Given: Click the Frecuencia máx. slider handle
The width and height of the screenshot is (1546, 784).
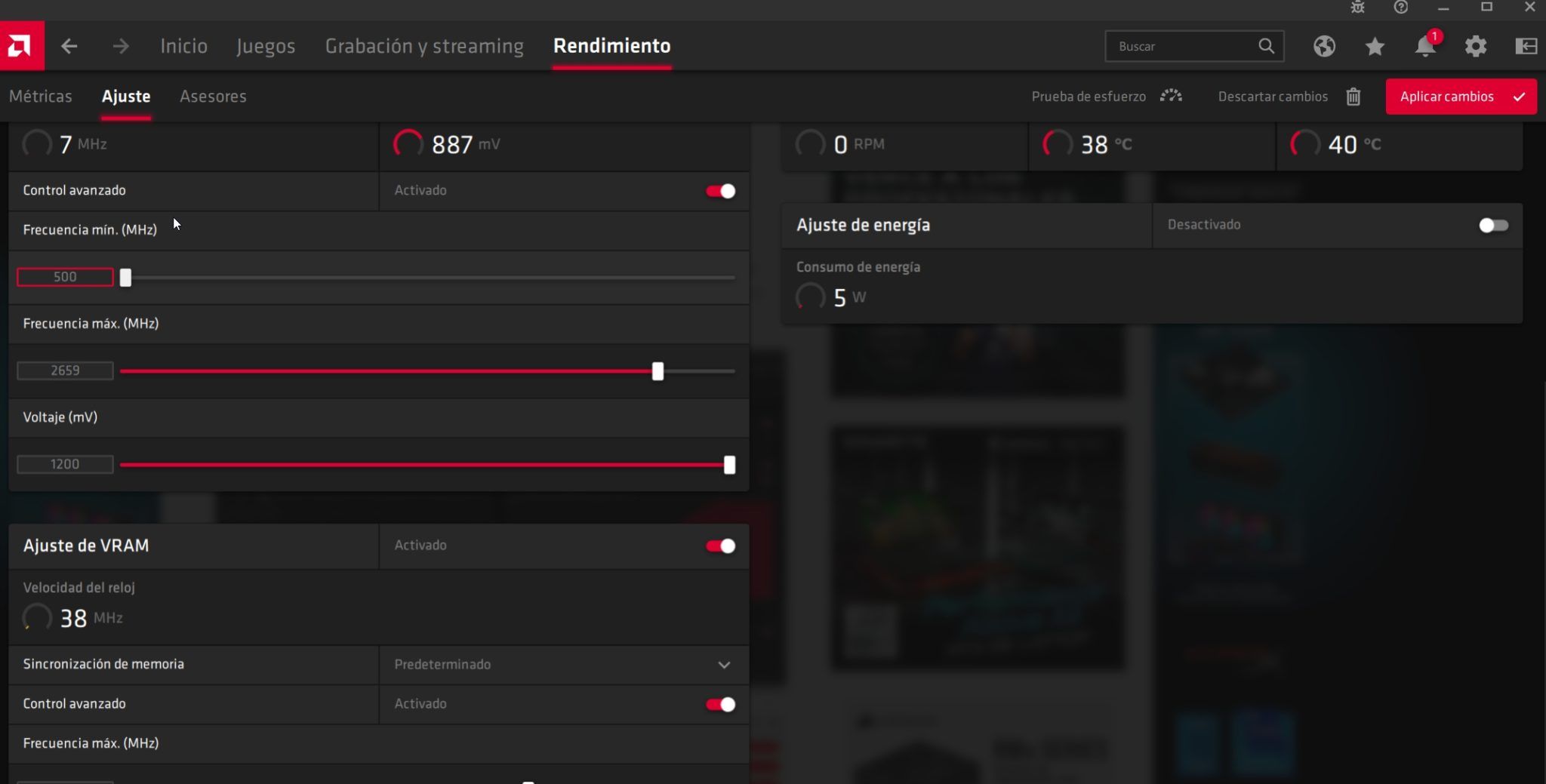Looking at the screenshot, I should (x=658, y=371).
